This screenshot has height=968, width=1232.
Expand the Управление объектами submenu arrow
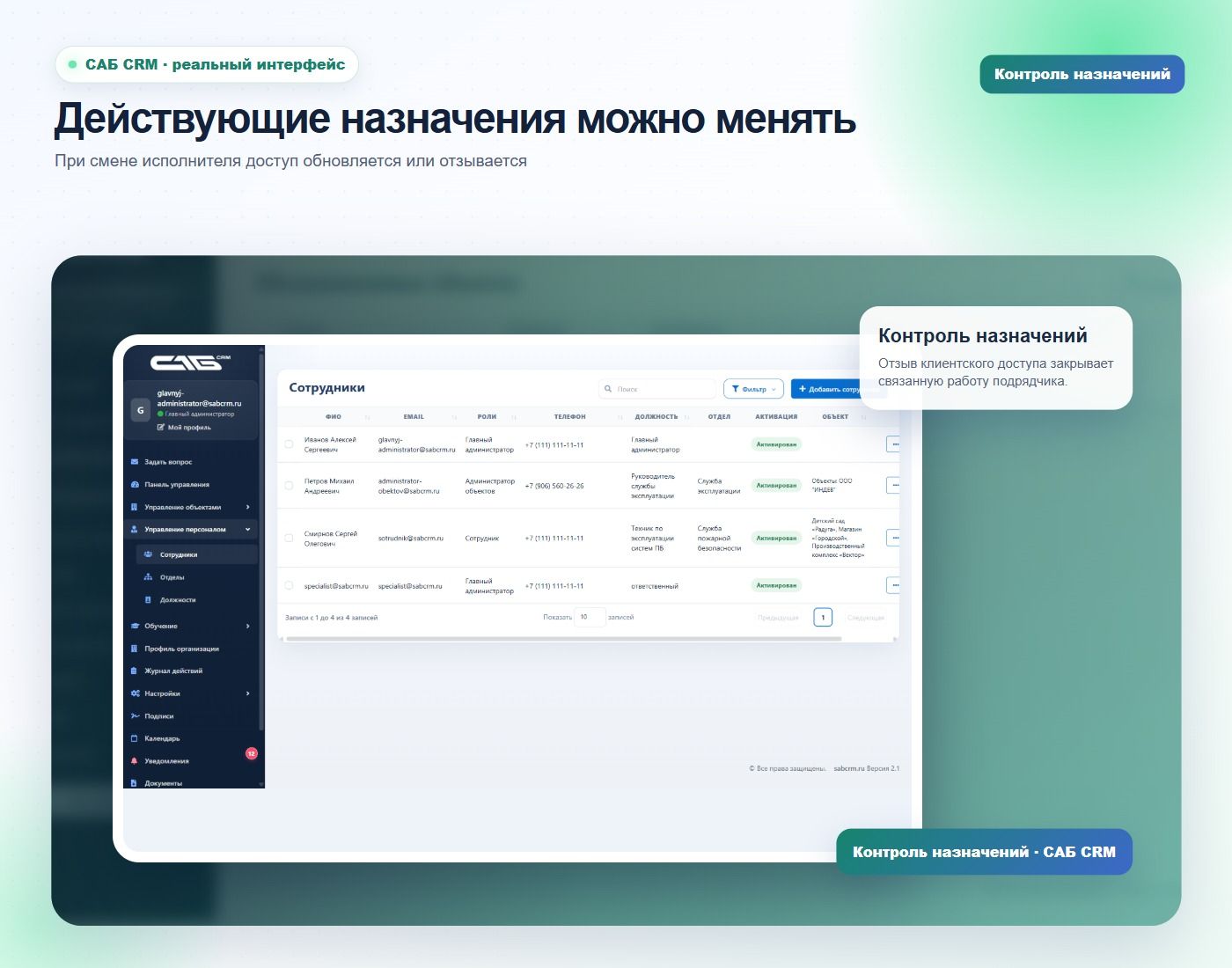[x=248, y=507]
